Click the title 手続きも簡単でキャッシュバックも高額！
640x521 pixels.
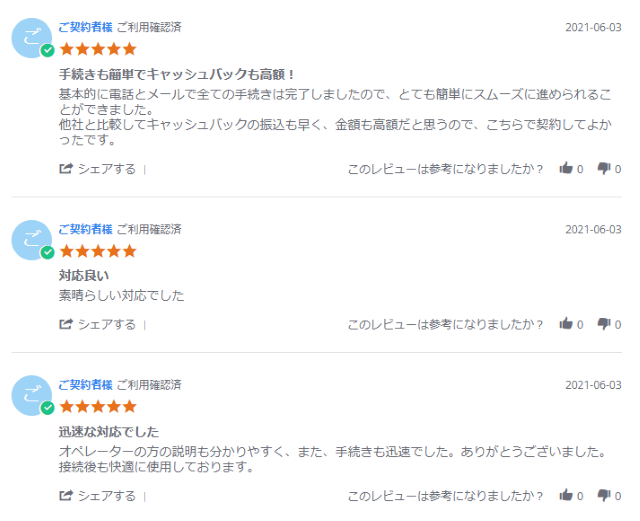(178, 75)
